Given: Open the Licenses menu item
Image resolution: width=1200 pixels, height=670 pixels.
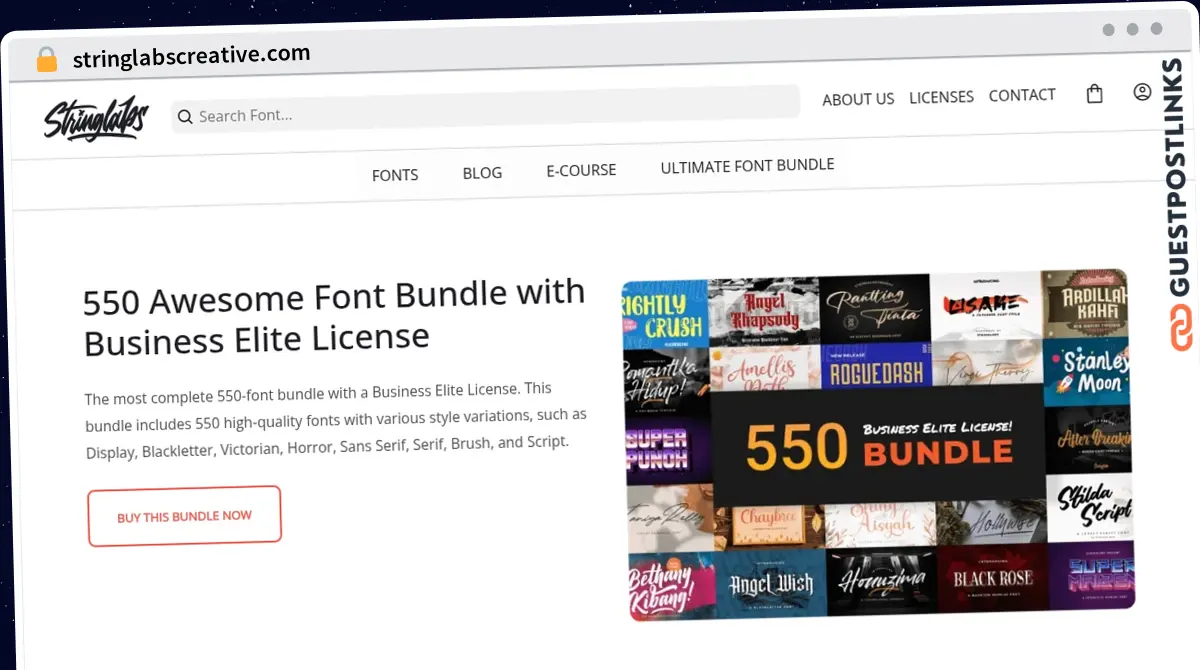Looking at the screenshot, I should [941, 97].
